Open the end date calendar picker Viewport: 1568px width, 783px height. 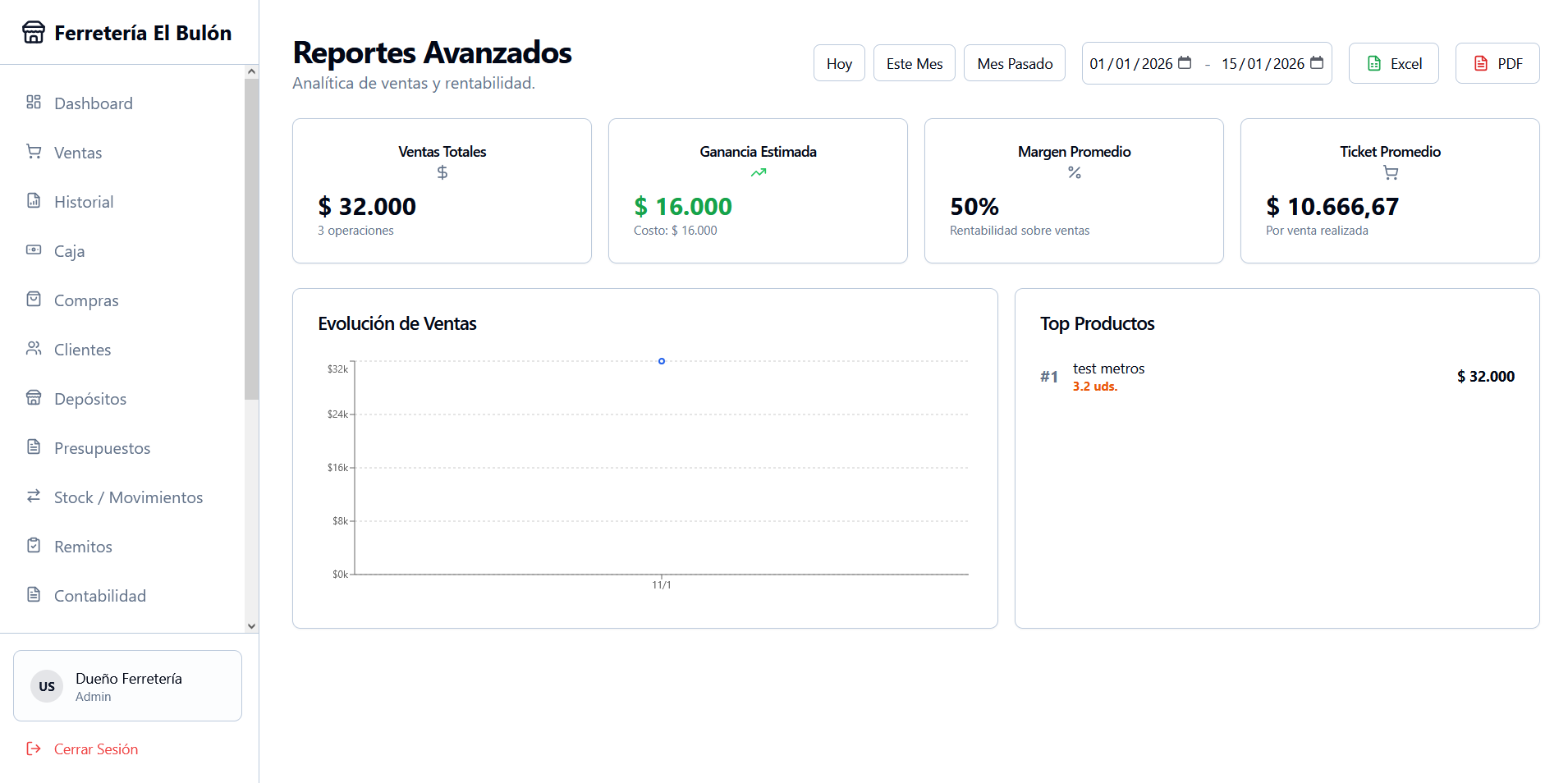point(1317,62)
